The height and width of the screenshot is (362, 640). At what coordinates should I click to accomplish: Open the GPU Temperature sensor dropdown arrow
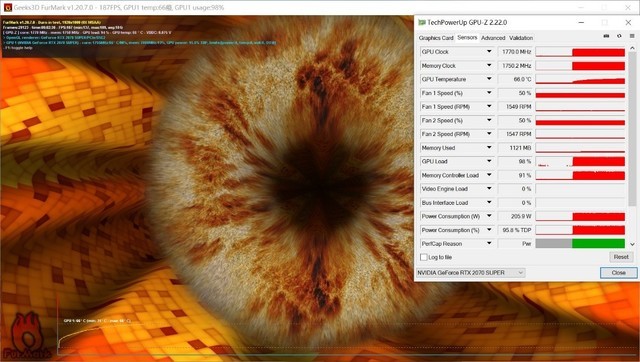click(x=489, y=79)
